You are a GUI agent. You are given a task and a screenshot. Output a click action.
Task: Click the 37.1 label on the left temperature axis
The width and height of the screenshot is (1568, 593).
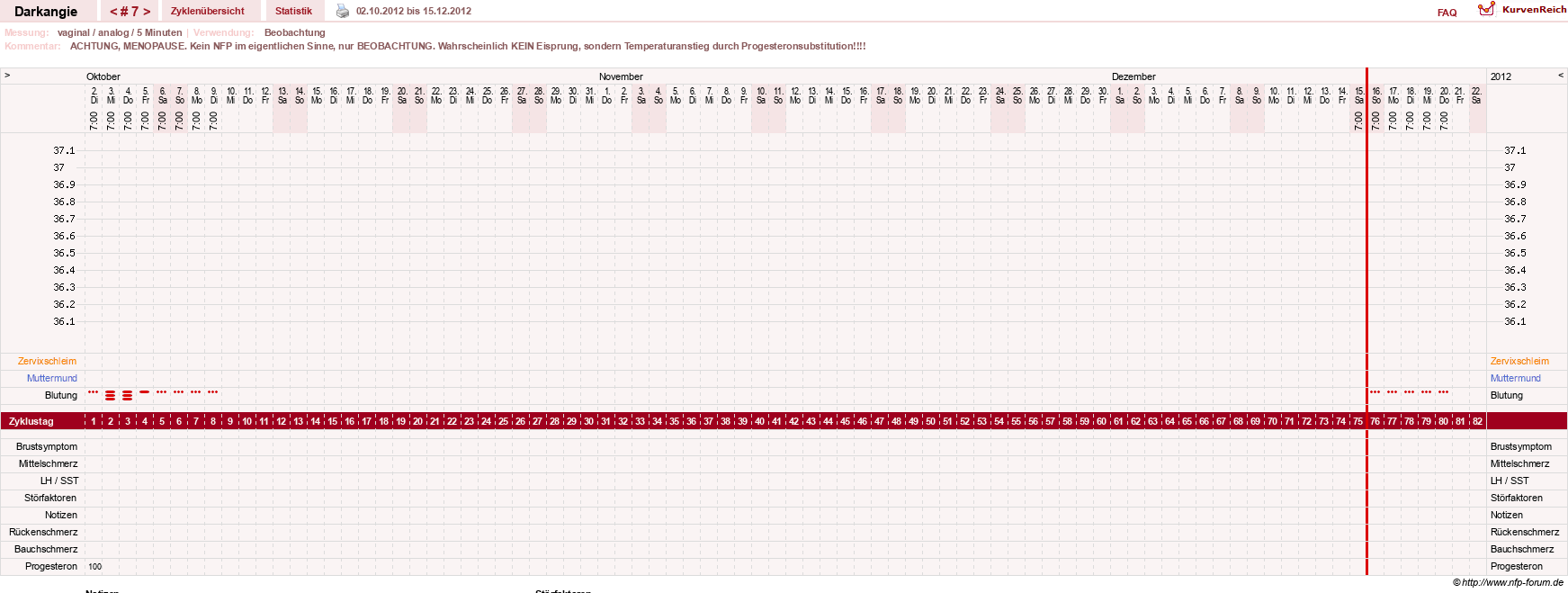click(x=64, y=150)
